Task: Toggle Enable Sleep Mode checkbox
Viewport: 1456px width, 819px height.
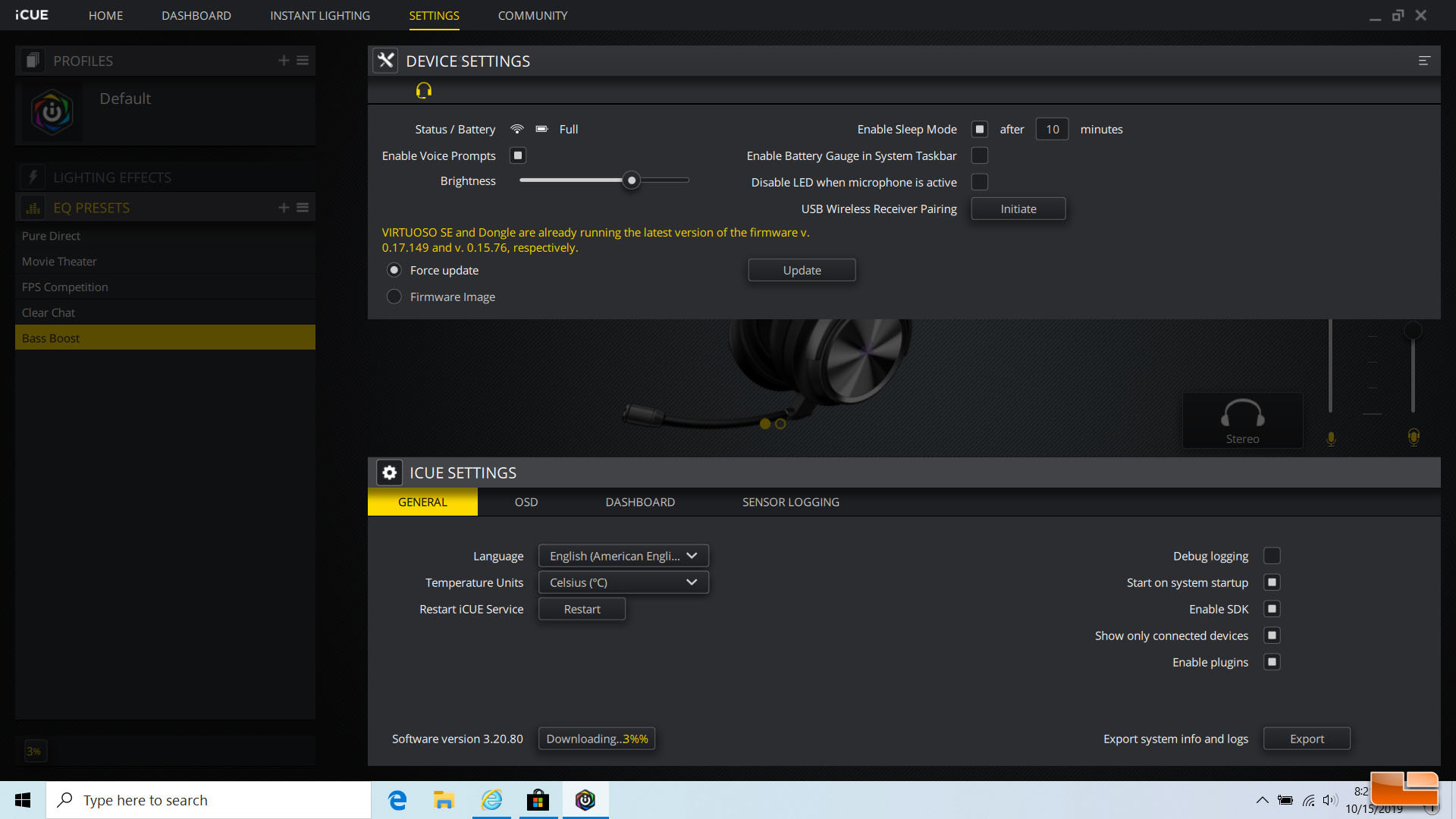Action: [x=980, y=129]
